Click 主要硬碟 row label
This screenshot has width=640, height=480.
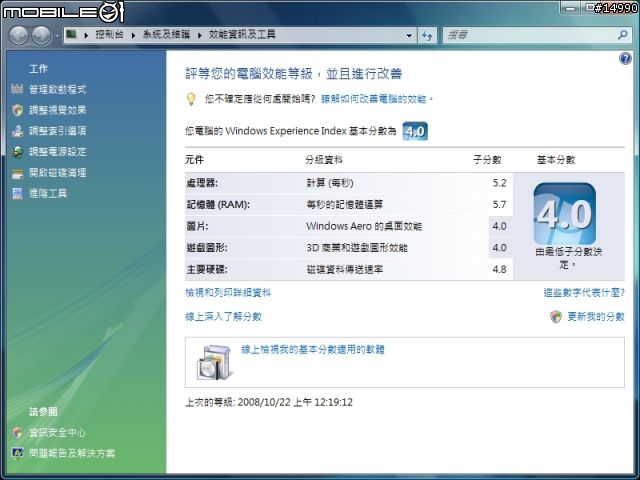[x=207, y=269]
